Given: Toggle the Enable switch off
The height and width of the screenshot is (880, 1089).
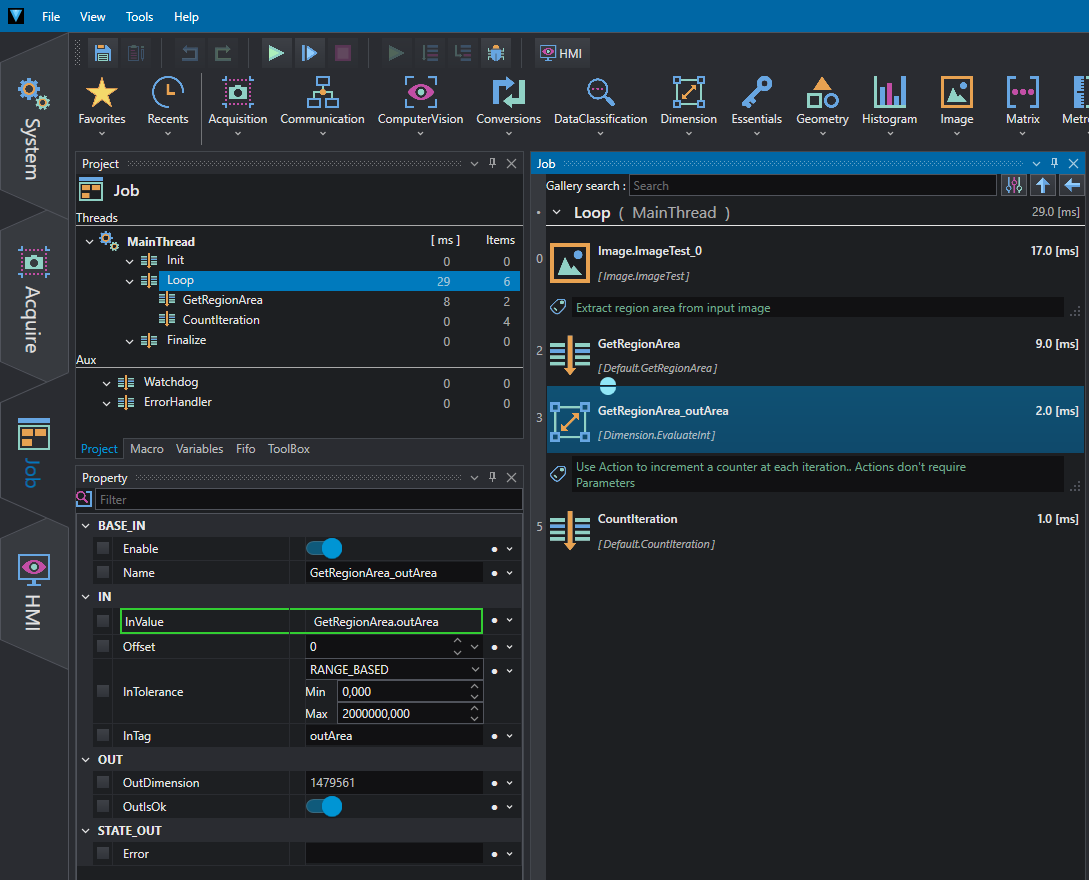Looking at the screenshot, I should [x=324, y=549].
